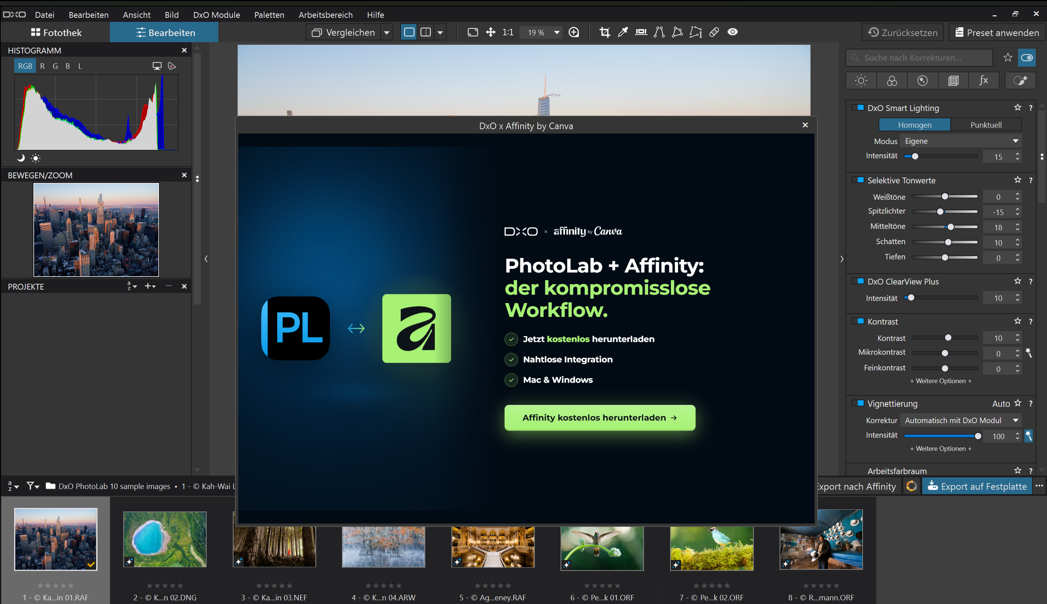The height and width of the screenshot is (604, 1047).
Task: Open the Datei menu
Action: coord(44,15)
